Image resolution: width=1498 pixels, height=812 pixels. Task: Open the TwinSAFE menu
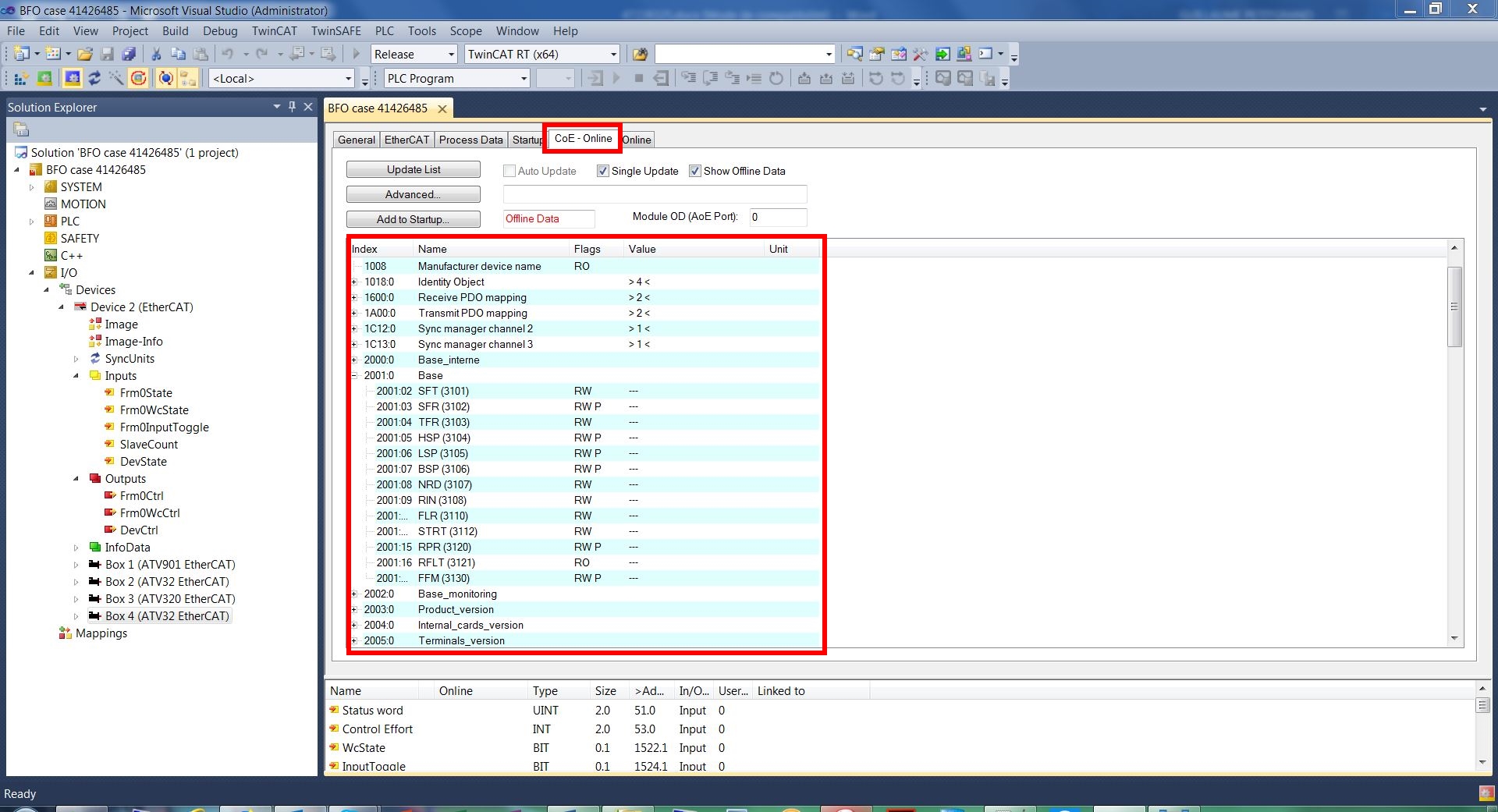(x=336, y=31)
